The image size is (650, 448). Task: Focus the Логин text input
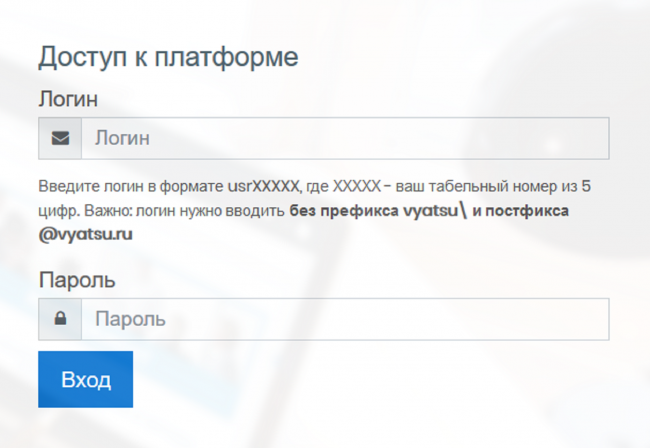[x=345, y=139]
